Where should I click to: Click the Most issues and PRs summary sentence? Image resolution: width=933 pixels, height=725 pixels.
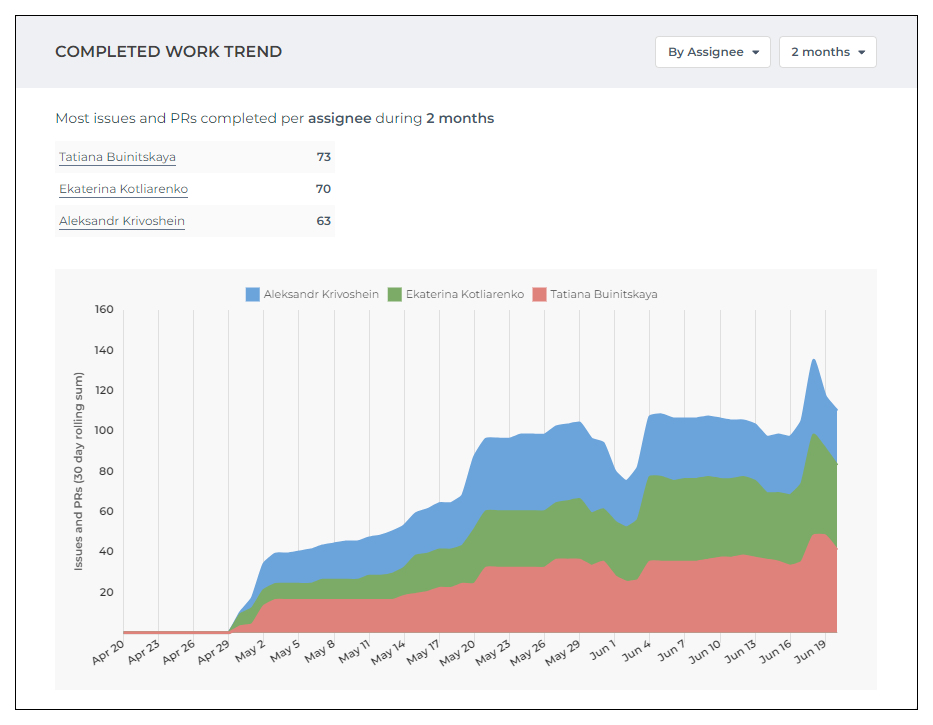tap(274, 118)
